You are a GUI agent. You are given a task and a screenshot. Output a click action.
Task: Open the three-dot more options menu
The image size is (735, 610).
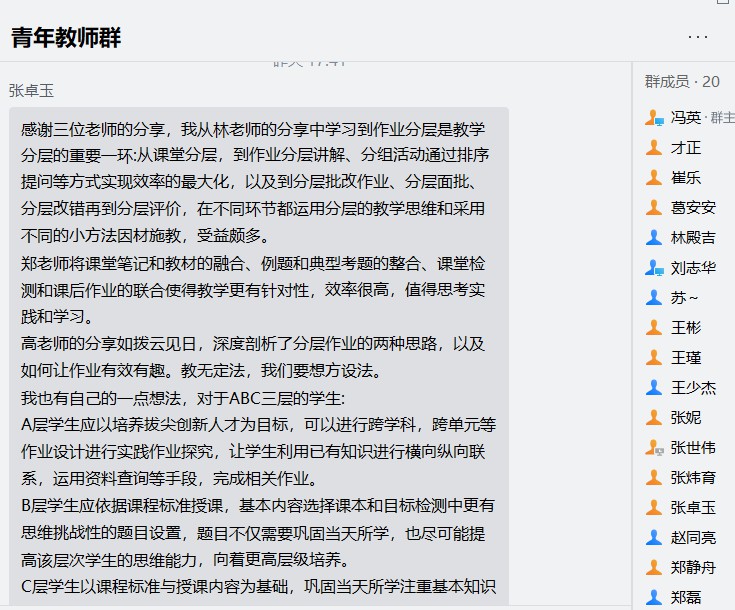pos(698,37)
